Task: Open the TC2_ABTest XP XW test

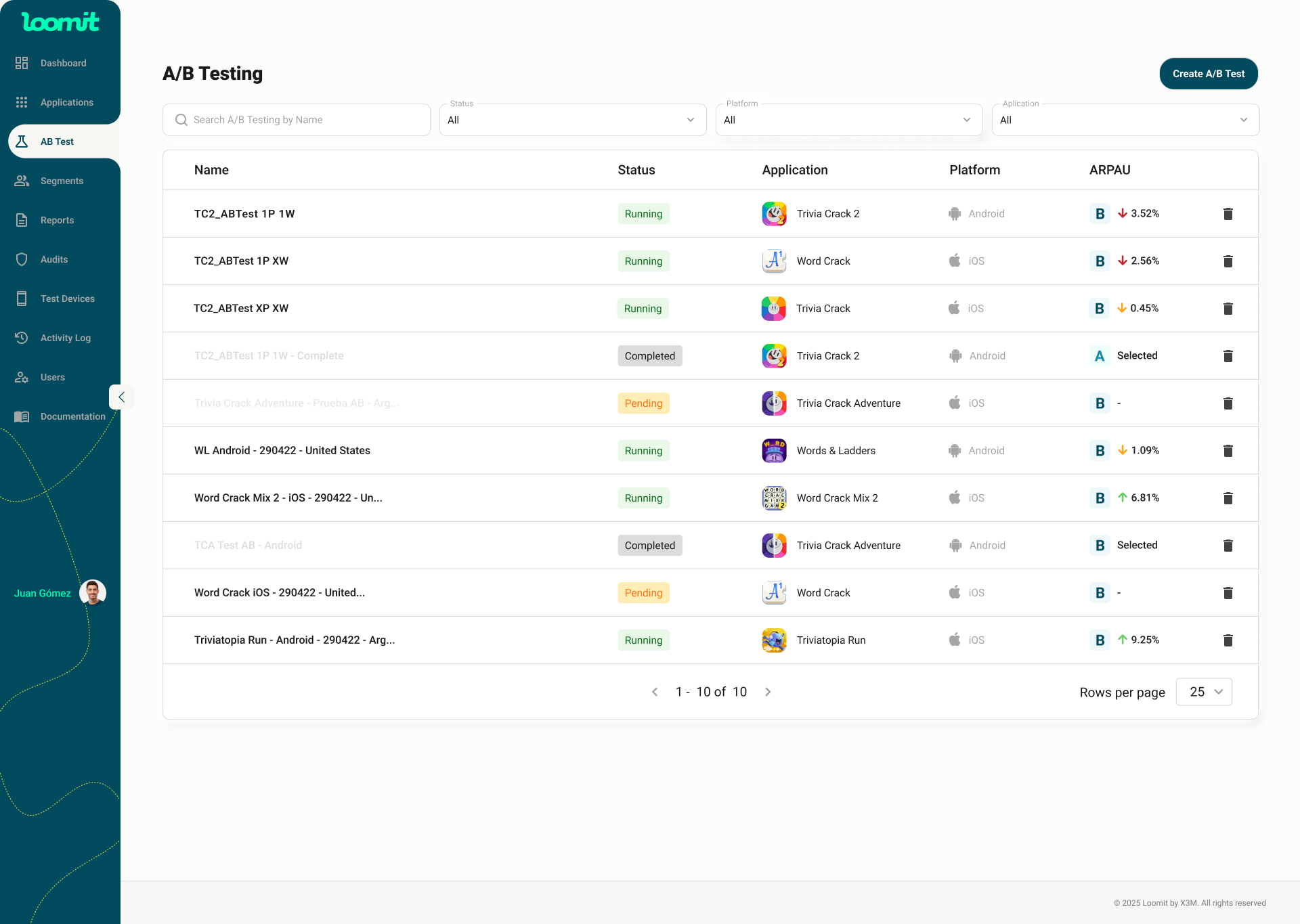Action: tap(241, 309)
